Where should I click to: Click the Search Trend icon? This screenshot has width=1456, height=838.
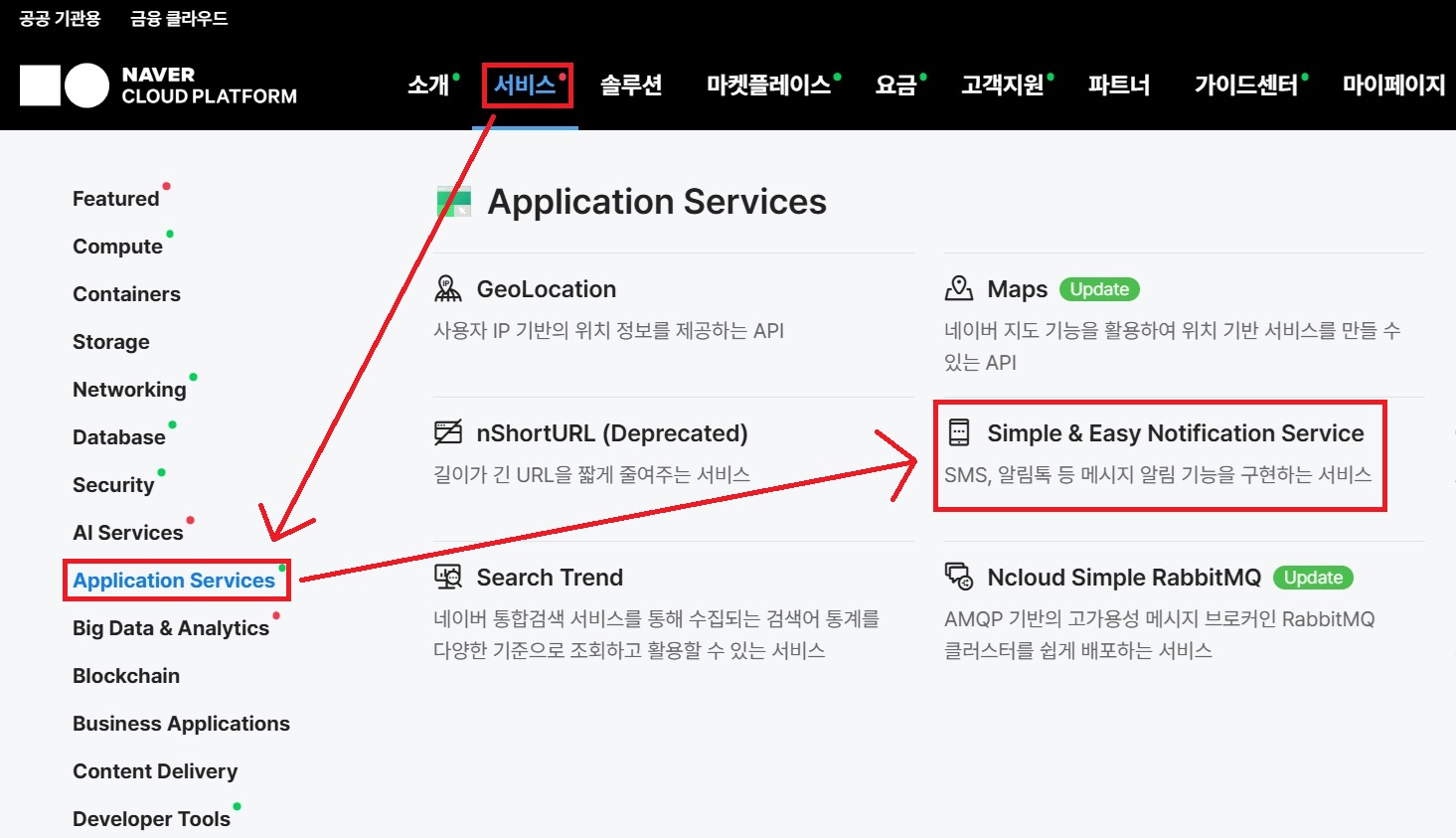(448, 578)
